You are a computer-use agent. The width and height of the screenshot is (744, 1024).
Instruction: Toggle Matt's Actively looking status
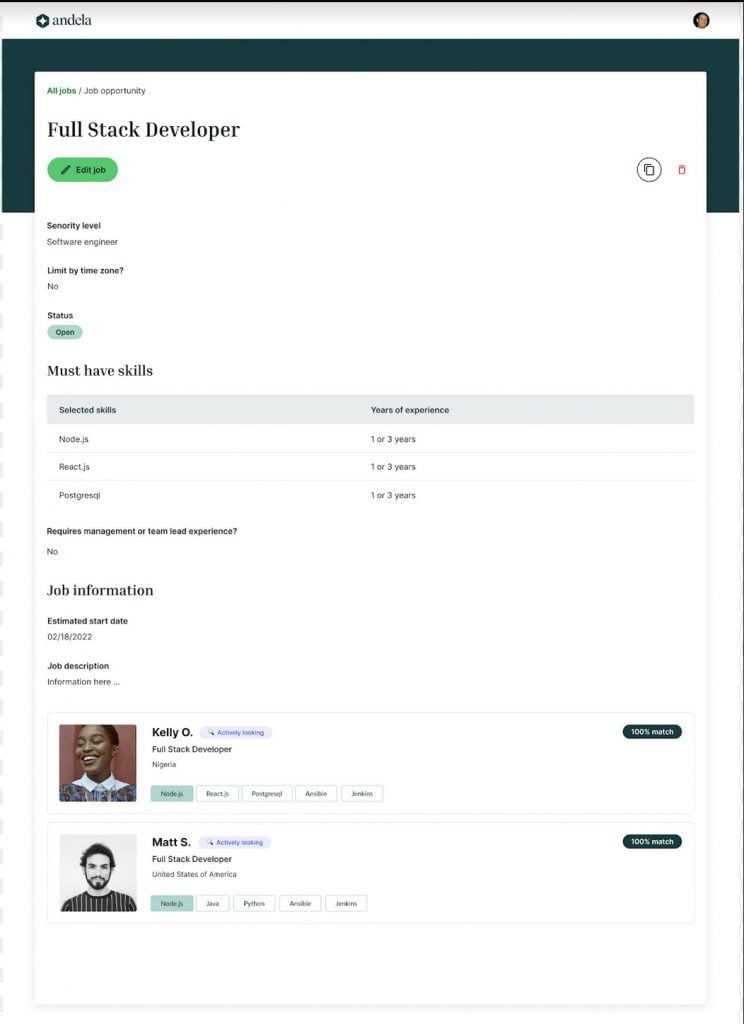coord(234,842)
